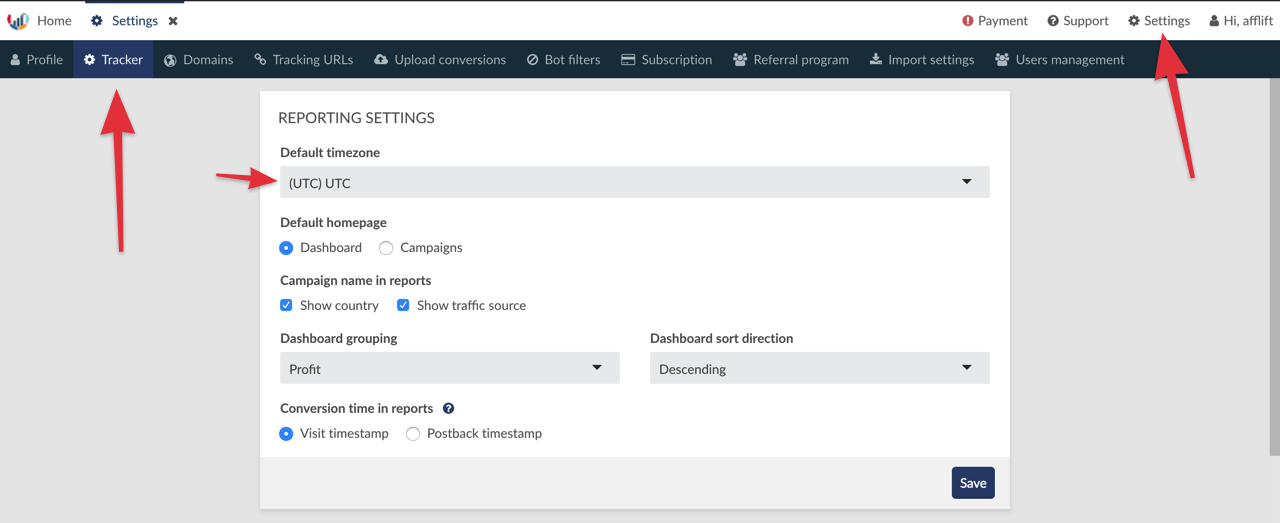Screen dimensions: 1280x523
Task: Click the Referral program people icon
Action: tap(740, 59)
